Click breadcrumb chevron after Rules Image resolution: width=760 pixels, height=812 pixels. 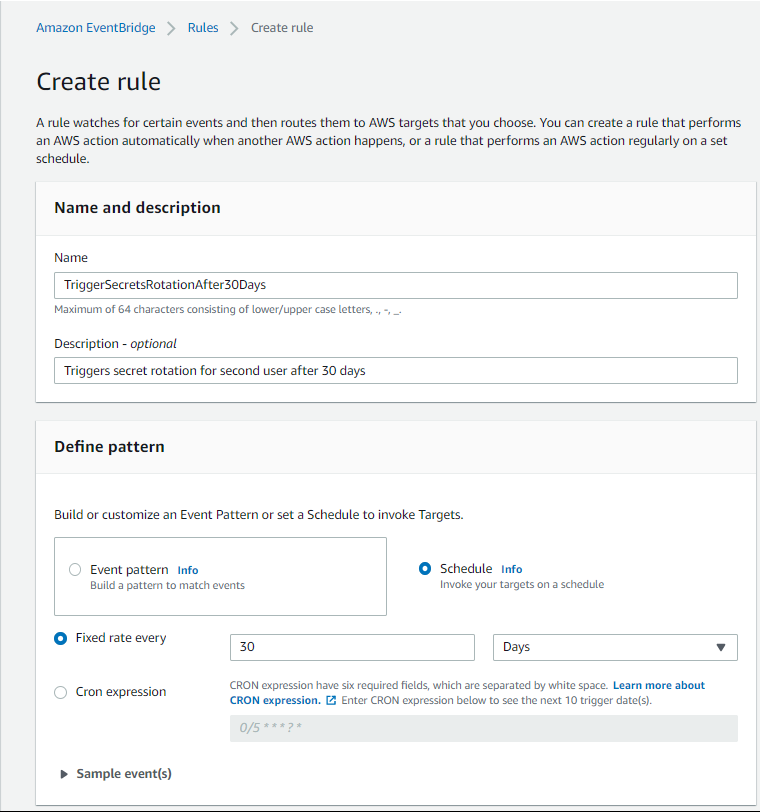point(234,28)
